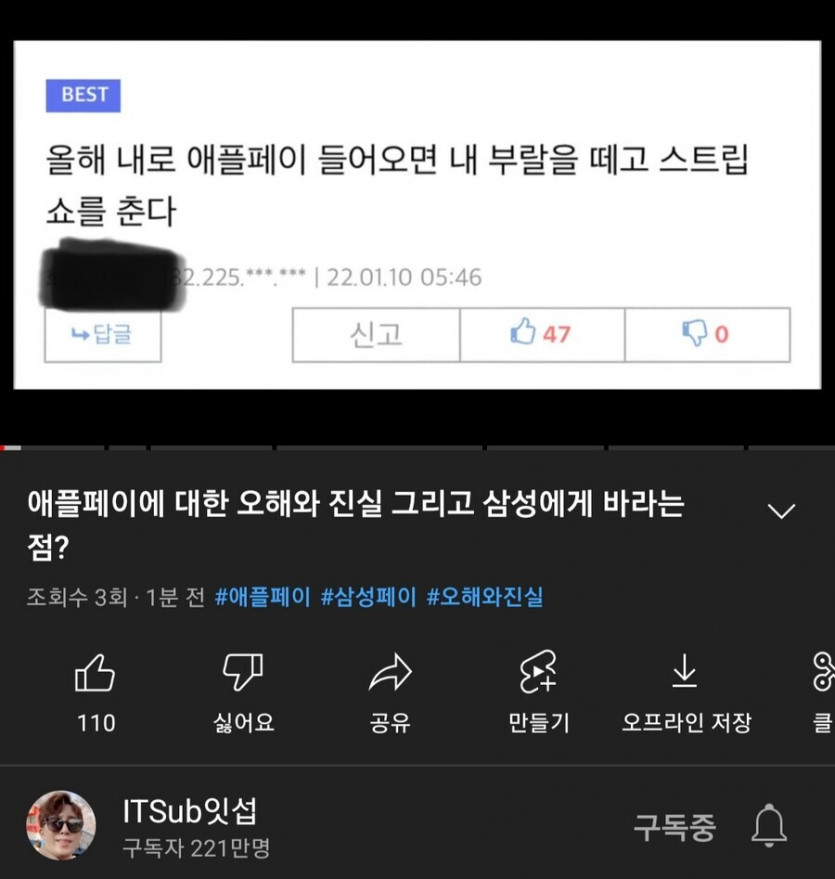The width and height of the screenshot is (835, 879).
Task: Upvote the comment showing 47 likes
Action: [542, 335]
